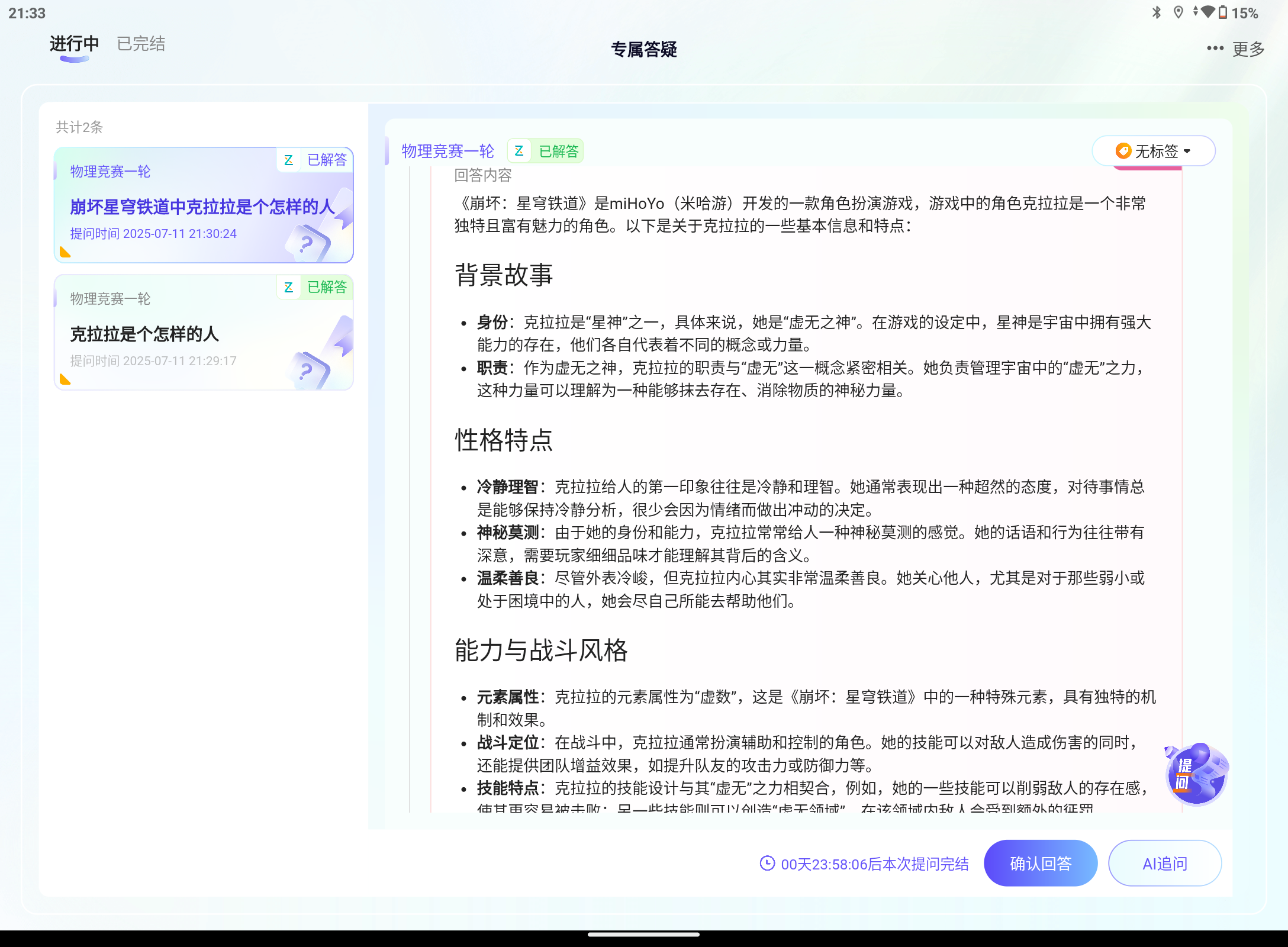Open the 无标签 tag dropdown

tap(1153, 151)
